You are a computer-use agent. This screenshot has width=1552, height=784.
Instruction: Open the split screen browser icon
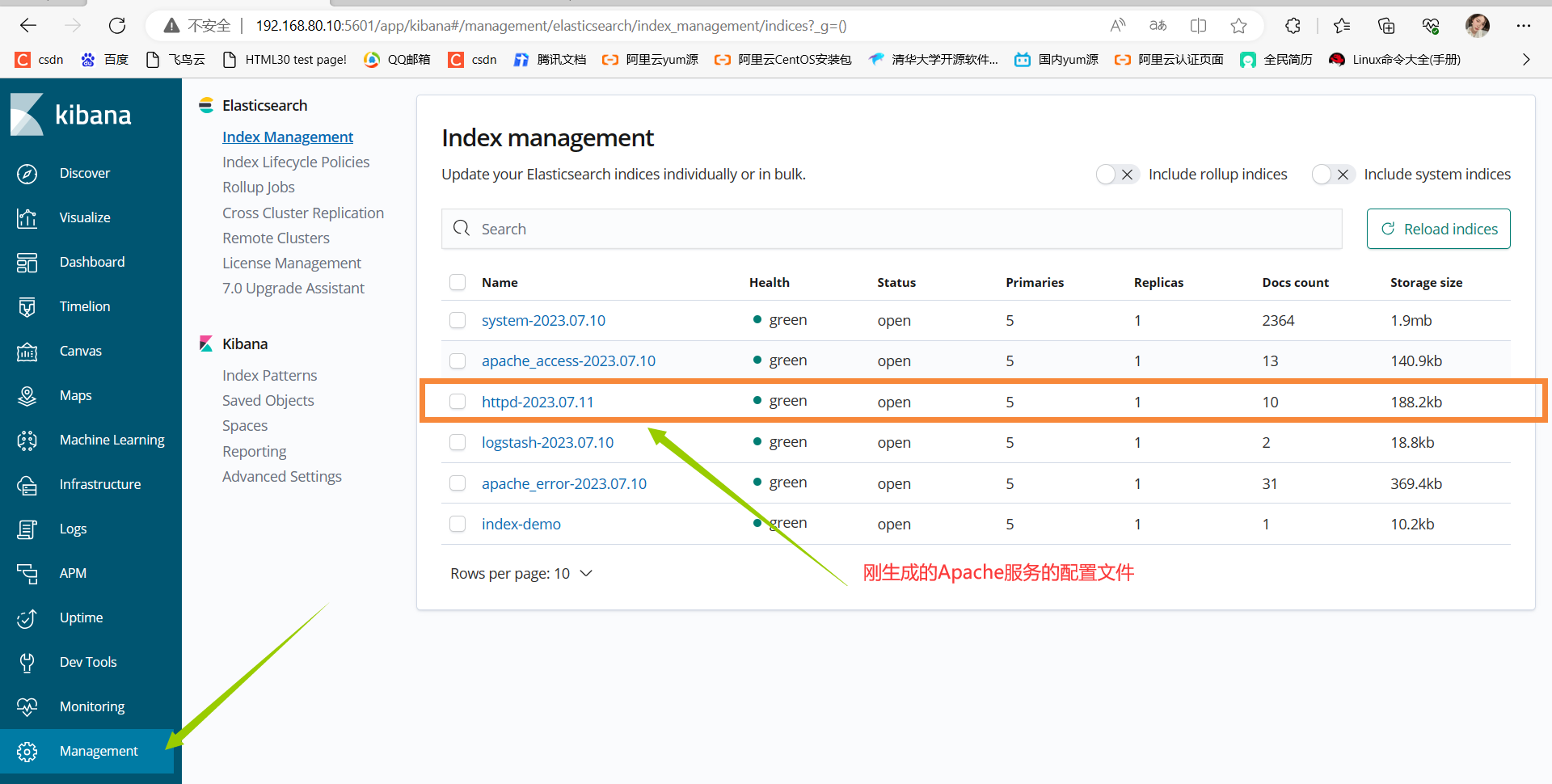click(x=1198, y=26)
